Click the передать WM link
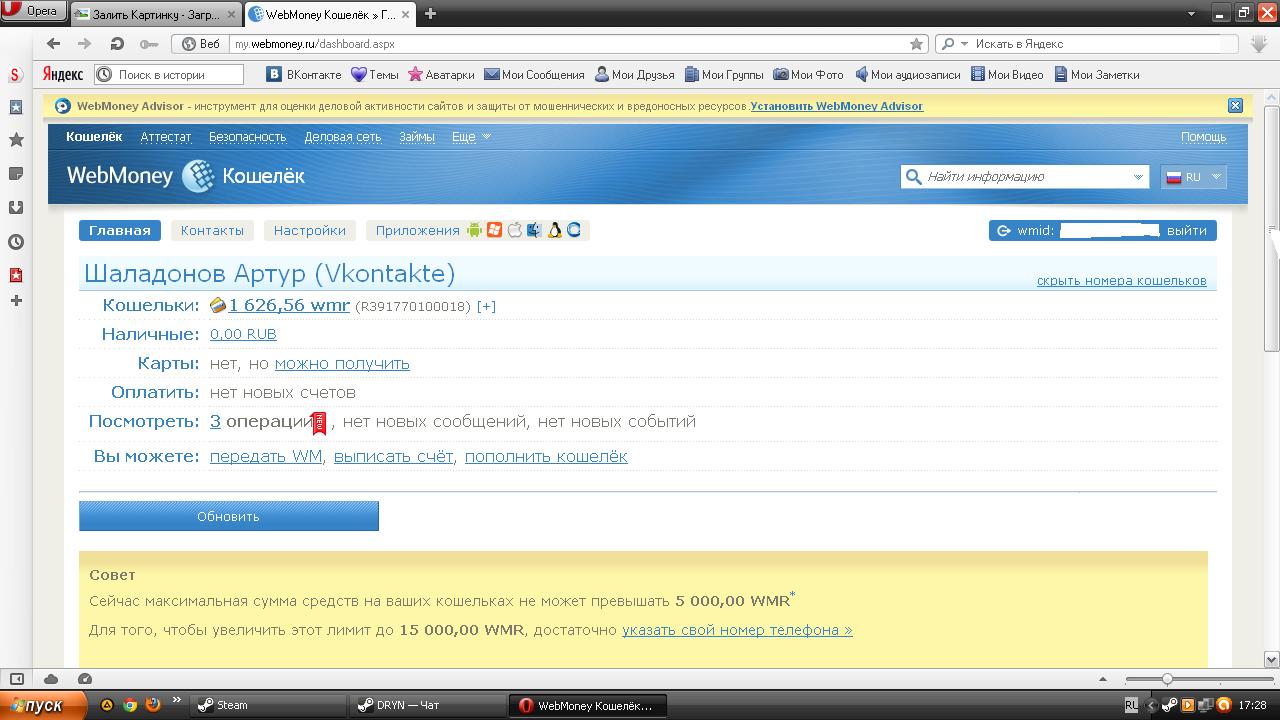Viewport: 1280px width, 720px height. 266,456
